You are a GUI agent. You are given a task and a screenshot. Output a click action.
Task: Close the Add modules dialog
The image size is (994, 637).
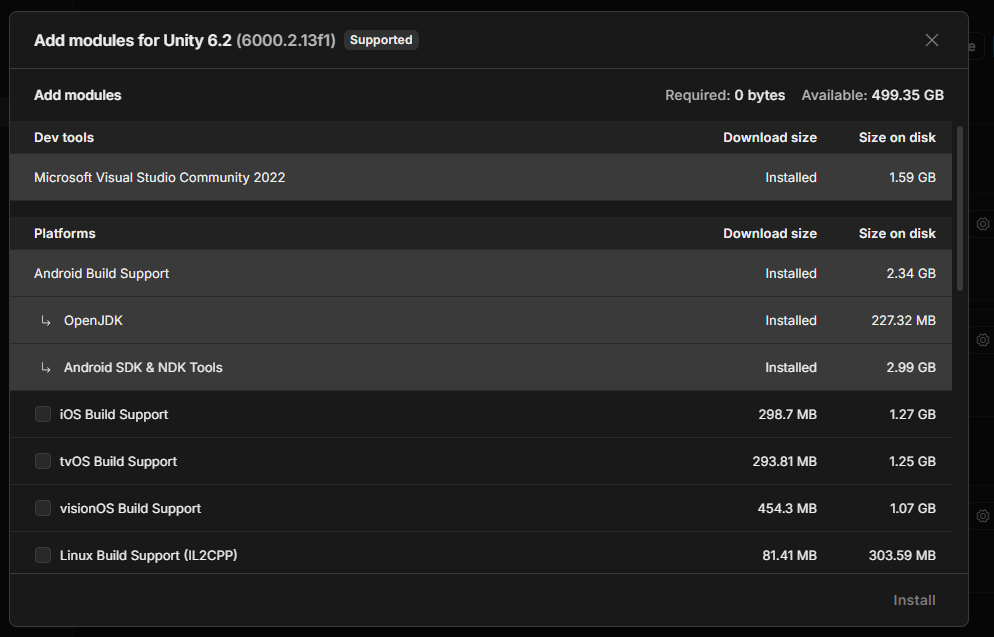(931, 40)
